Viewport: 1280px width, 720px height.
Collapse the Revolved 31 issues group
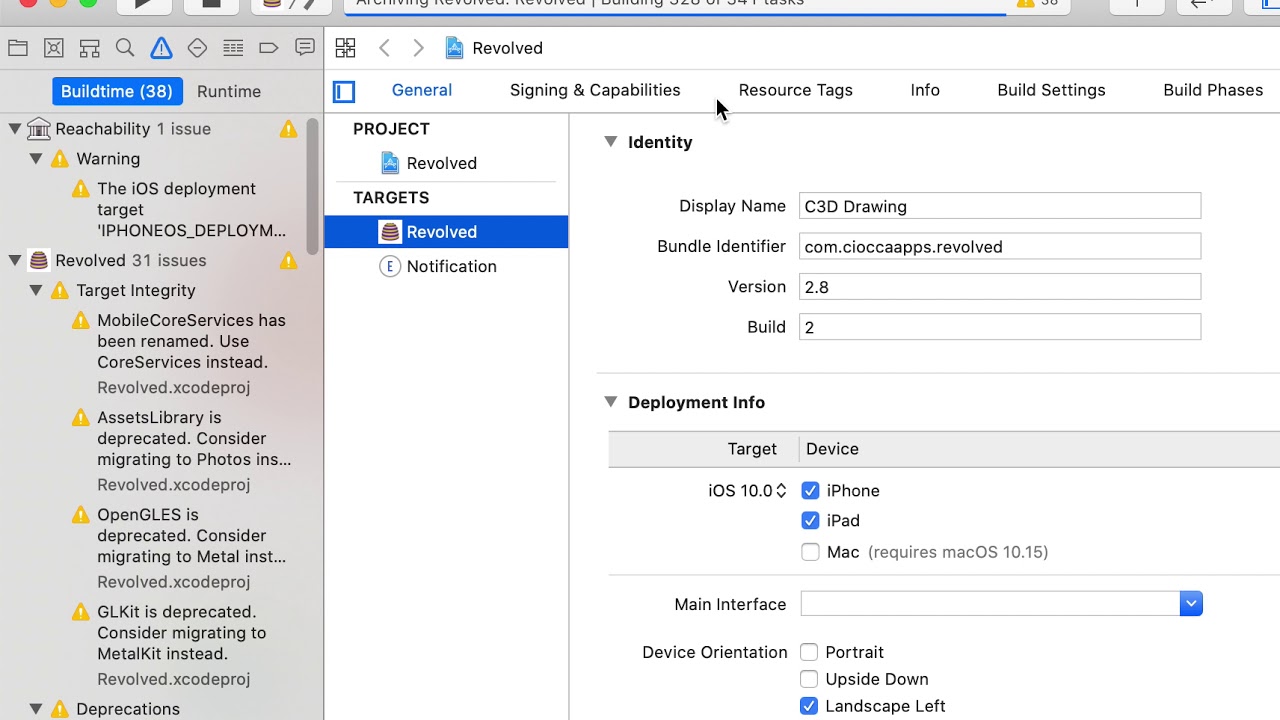pos(15,261)
